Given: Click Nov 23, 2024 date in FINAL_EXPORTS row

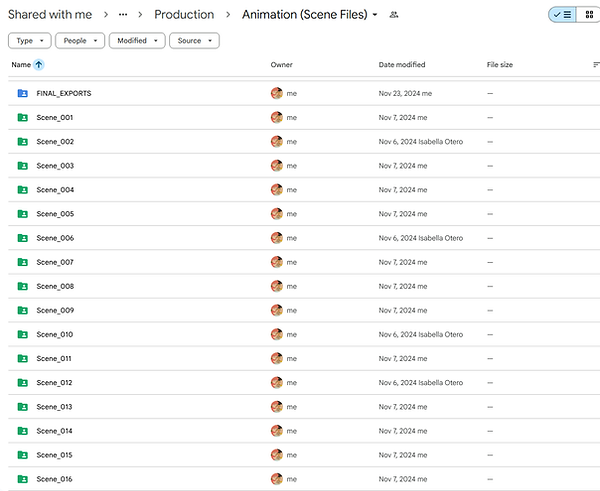Looking at the screenshot, I should tap(405, 93).
